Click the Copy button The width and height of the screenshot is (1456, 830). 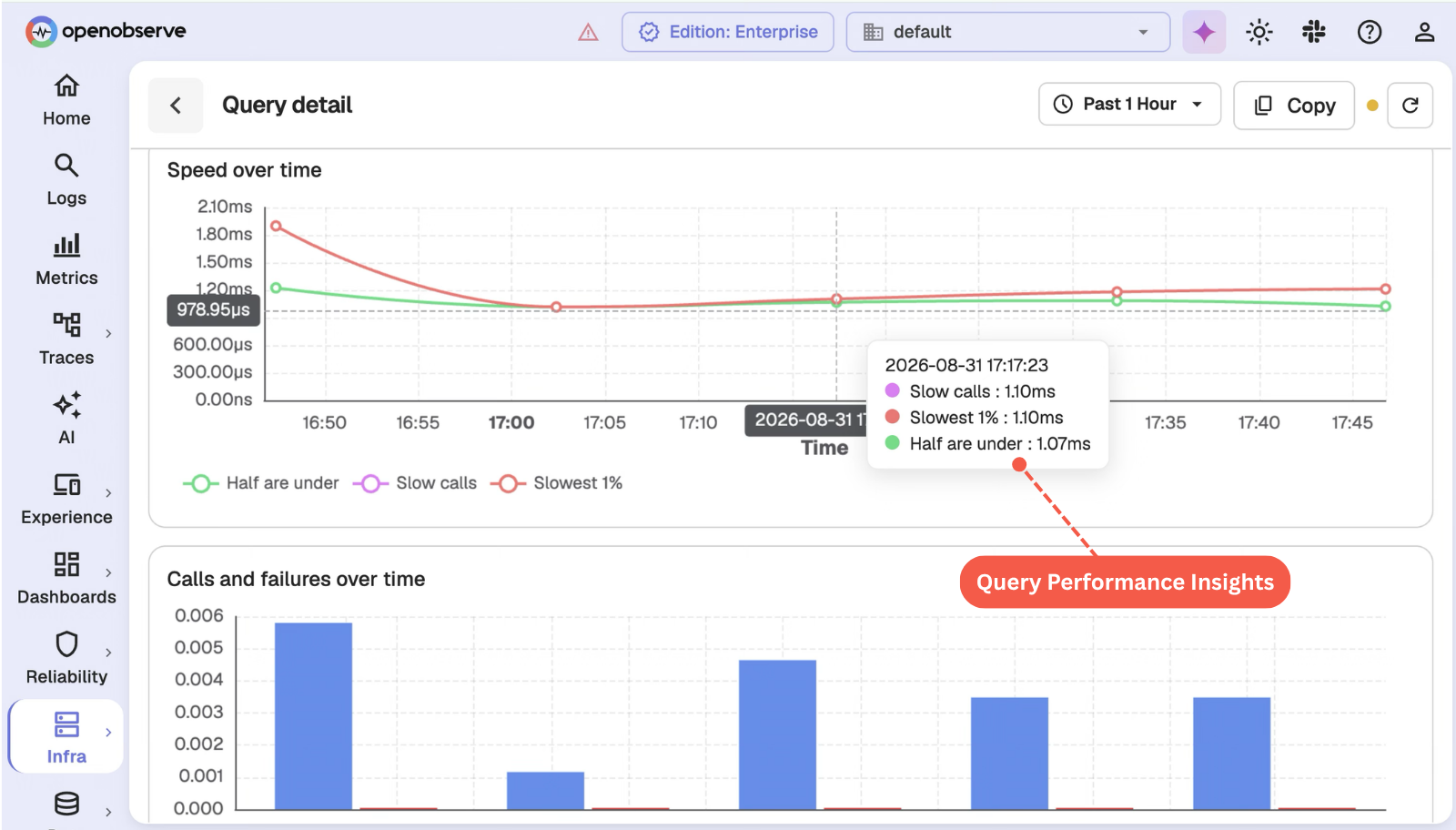pos(1294,106)
